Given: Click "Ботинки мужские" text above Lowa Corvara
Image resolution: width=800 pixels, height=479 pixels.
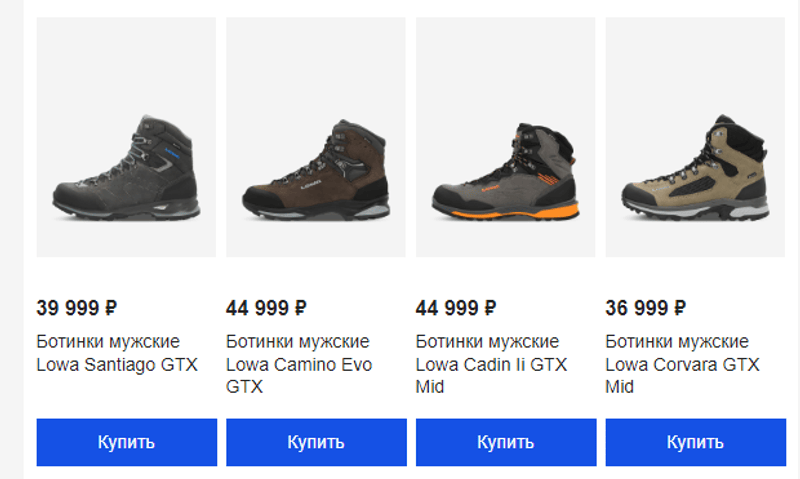Looking at the screenshot, I should 677,342.
